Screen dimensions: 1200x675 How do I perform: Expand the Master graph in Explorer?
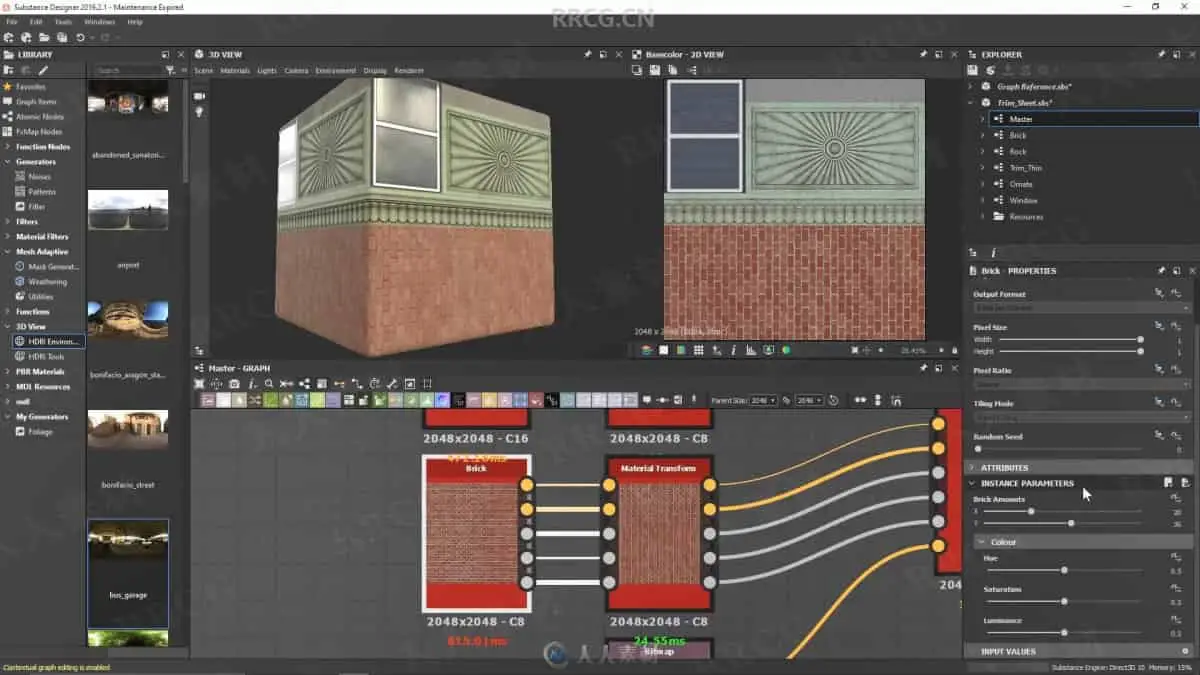pos(982,119)
